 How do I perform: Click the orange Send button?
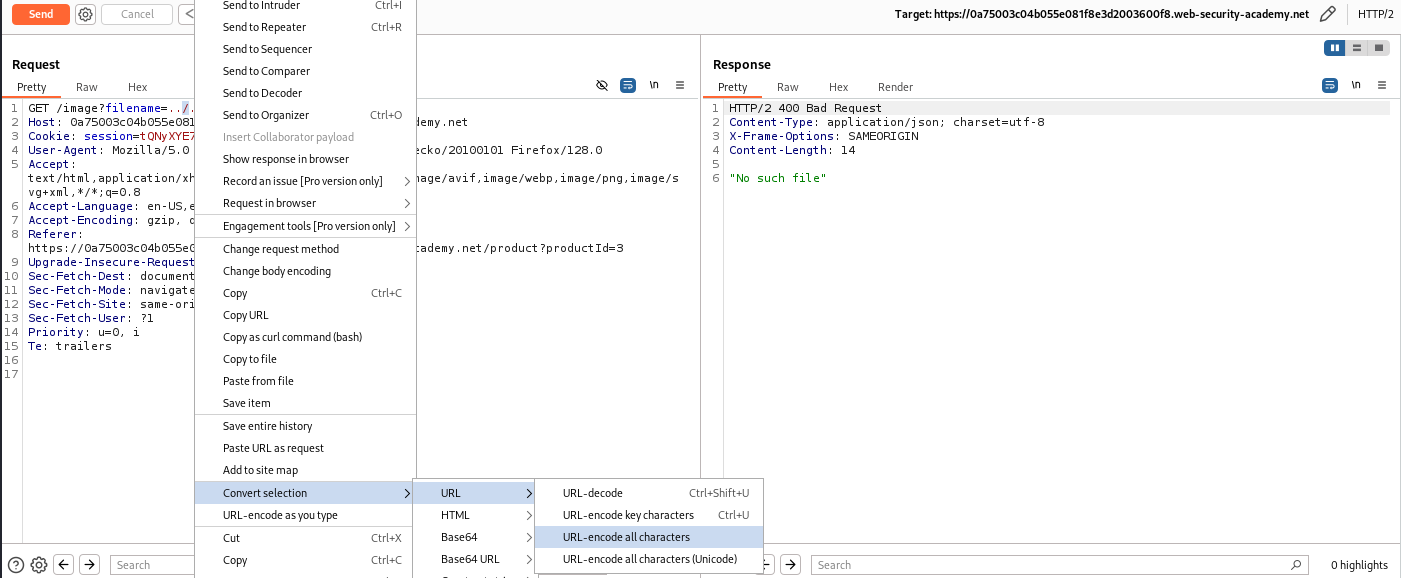(x=41, y=14)
